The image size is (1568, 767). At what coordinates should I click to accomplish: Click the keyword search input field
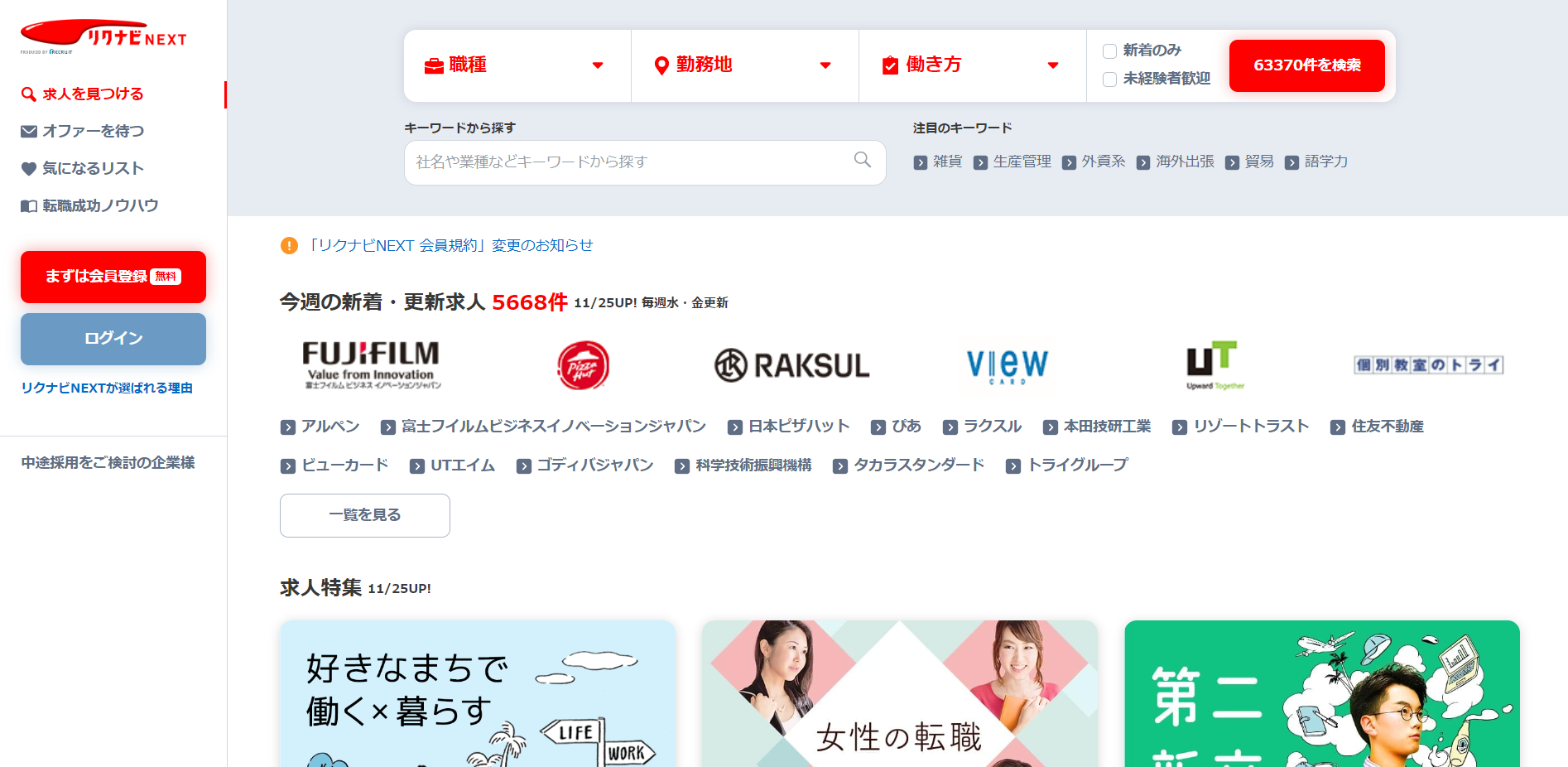(x=645, y=162)
